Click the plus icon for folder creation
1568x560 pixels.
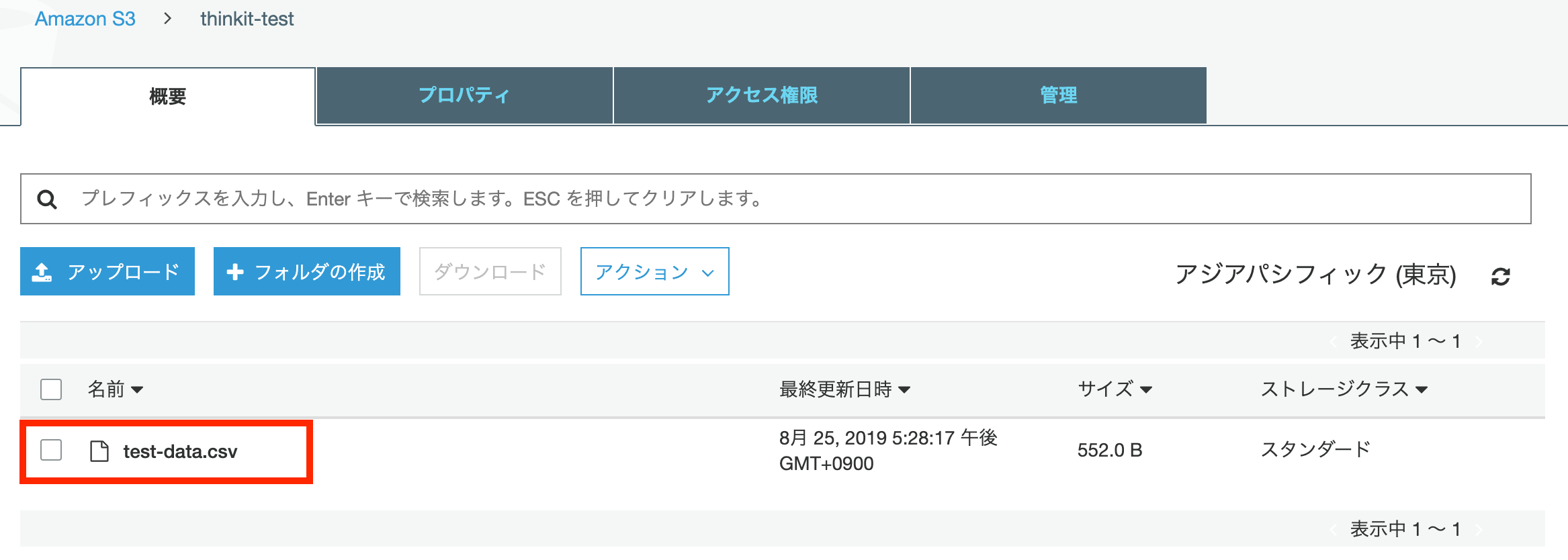click(234, 272)
